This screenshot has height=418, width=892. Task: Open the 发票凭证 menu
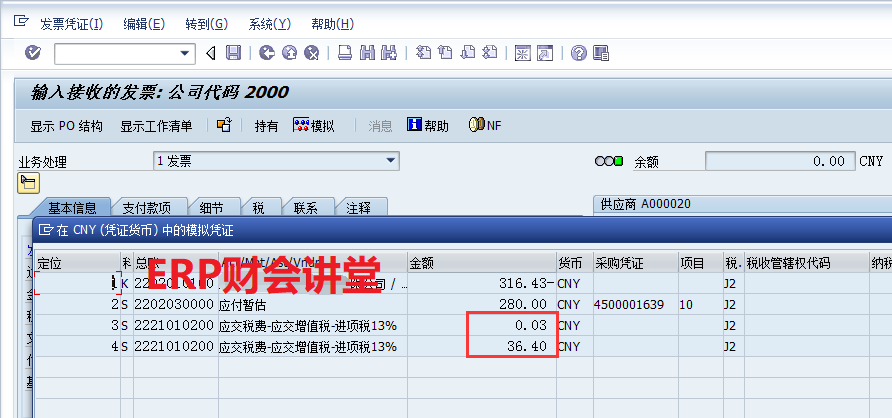[x=68, y=23]
